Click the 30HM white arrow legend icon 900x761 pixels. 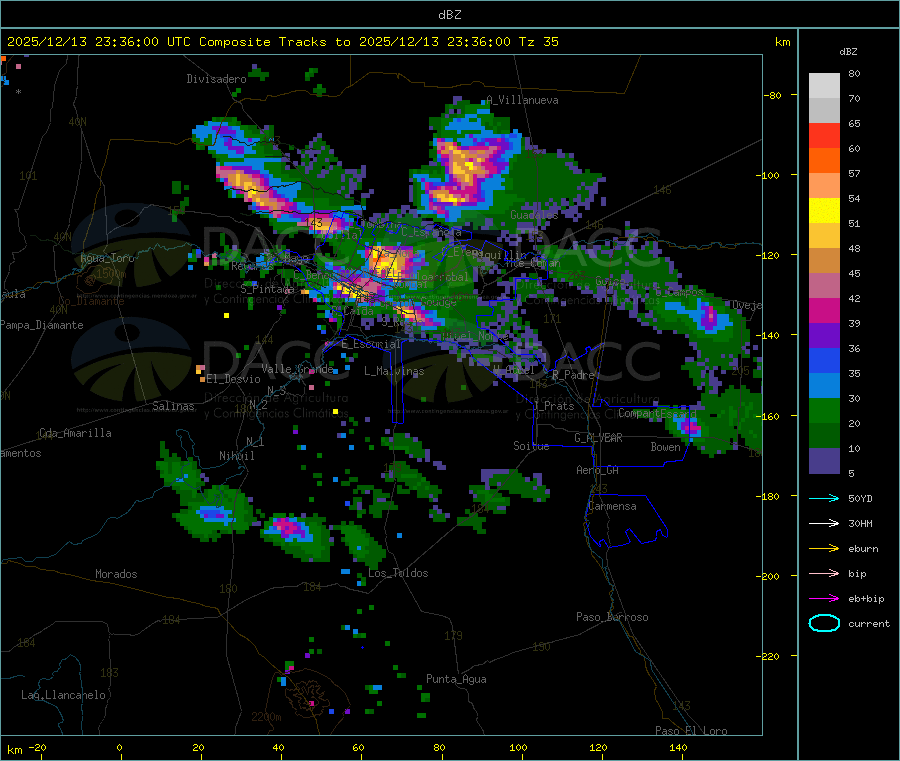click(824, 523)
